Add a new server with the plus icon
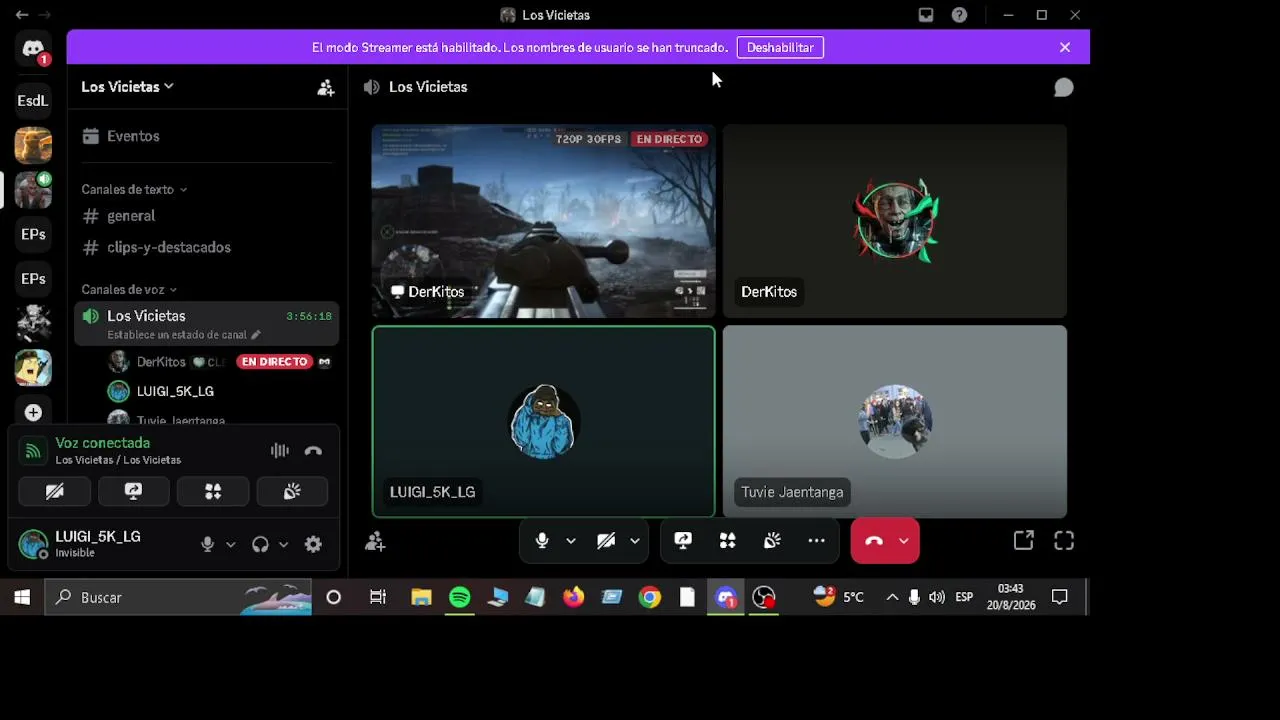1280x720 pixels. pyautogui.click(x=33, y=412)
